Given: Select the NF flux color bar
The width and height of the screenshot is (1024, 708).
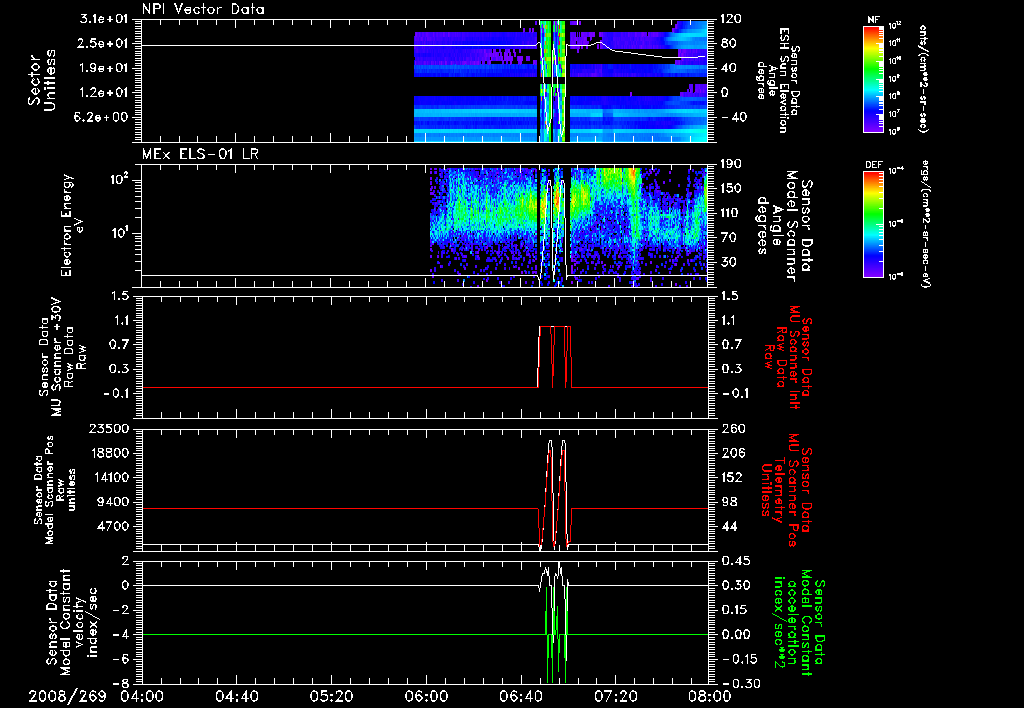Looking at the screenshot, I should [873, 78].
